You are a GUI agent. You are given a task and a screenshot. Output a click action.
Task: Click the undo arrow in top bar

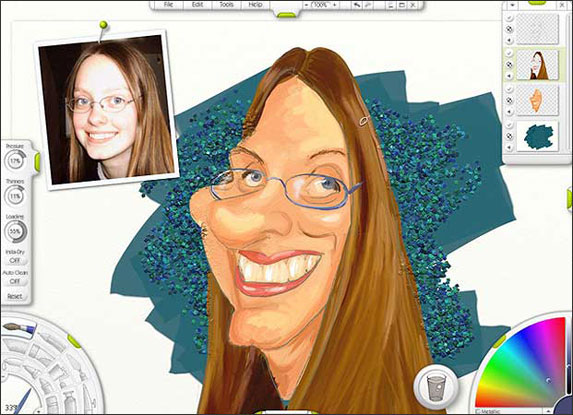[x=356, y=5]
